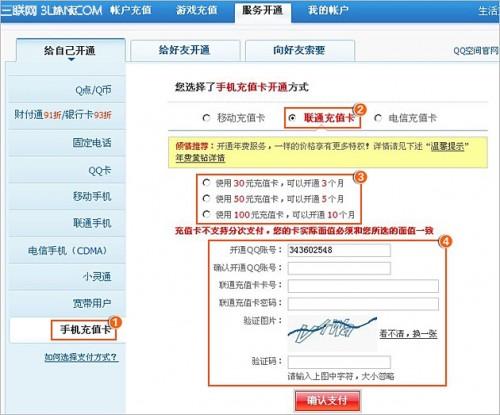Open the QQ空间官网 link
500x415 pixels.
coord(476,51)
